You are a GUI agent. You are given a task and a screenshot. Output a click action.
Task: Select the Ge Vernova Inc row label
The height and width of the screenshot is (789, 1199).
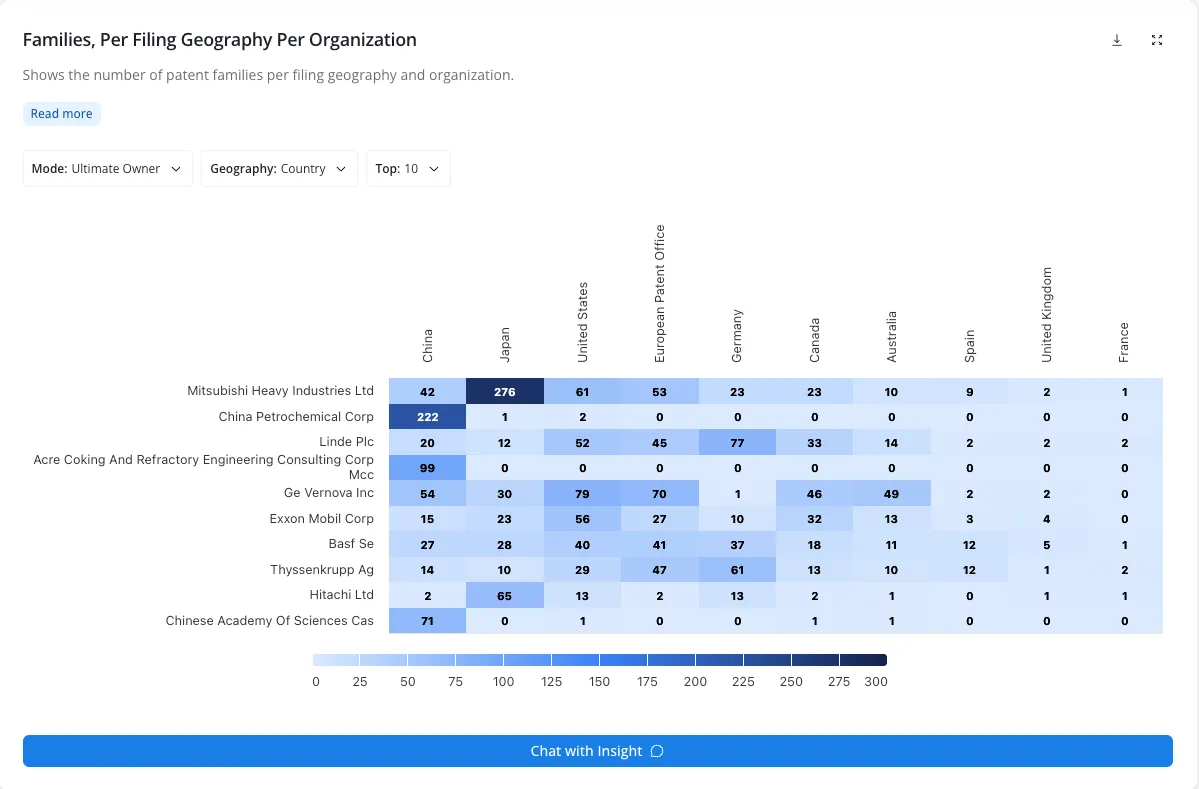tap(329, 493)
